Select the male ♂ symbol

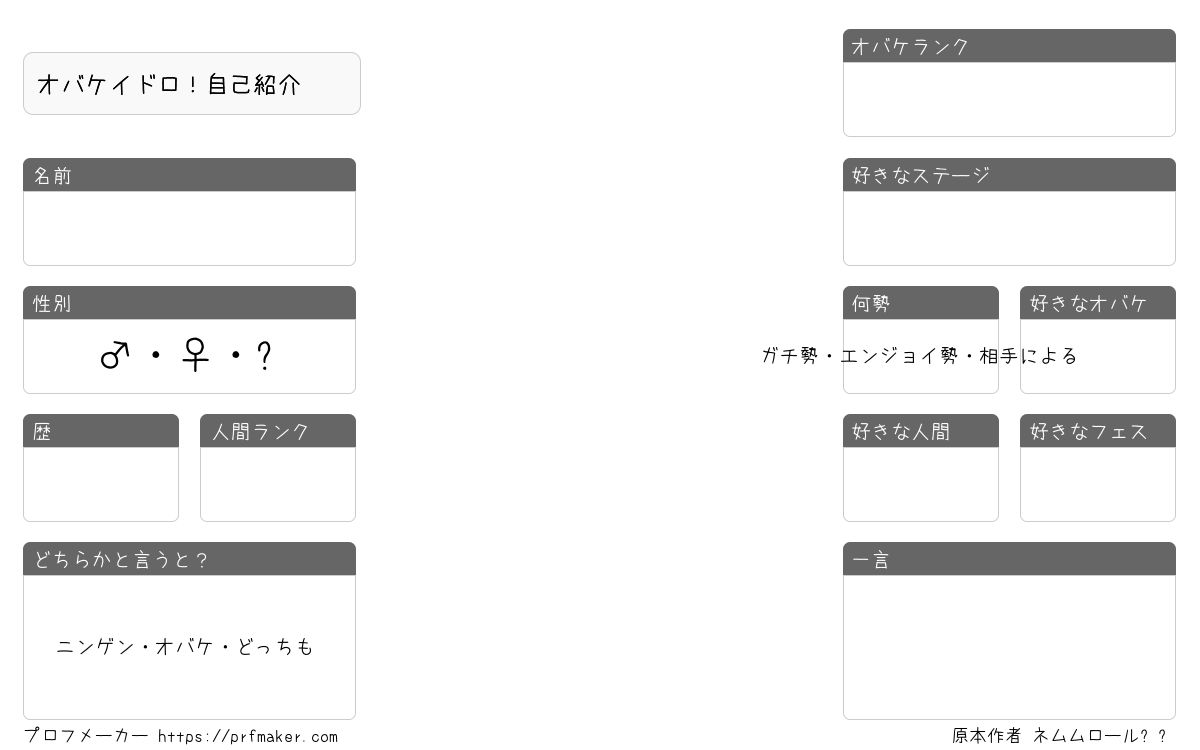pos(115,356)
